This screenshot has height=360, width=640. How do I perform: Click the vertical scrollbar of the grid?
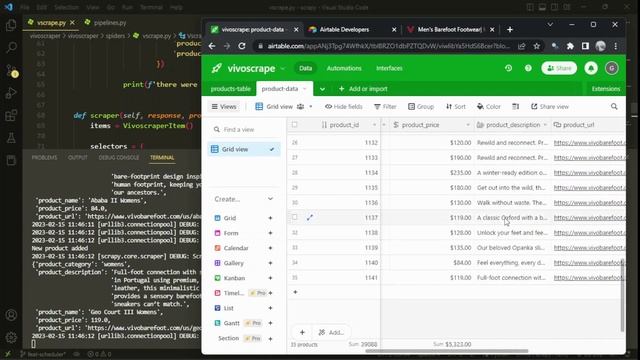[x=622, y=296]
